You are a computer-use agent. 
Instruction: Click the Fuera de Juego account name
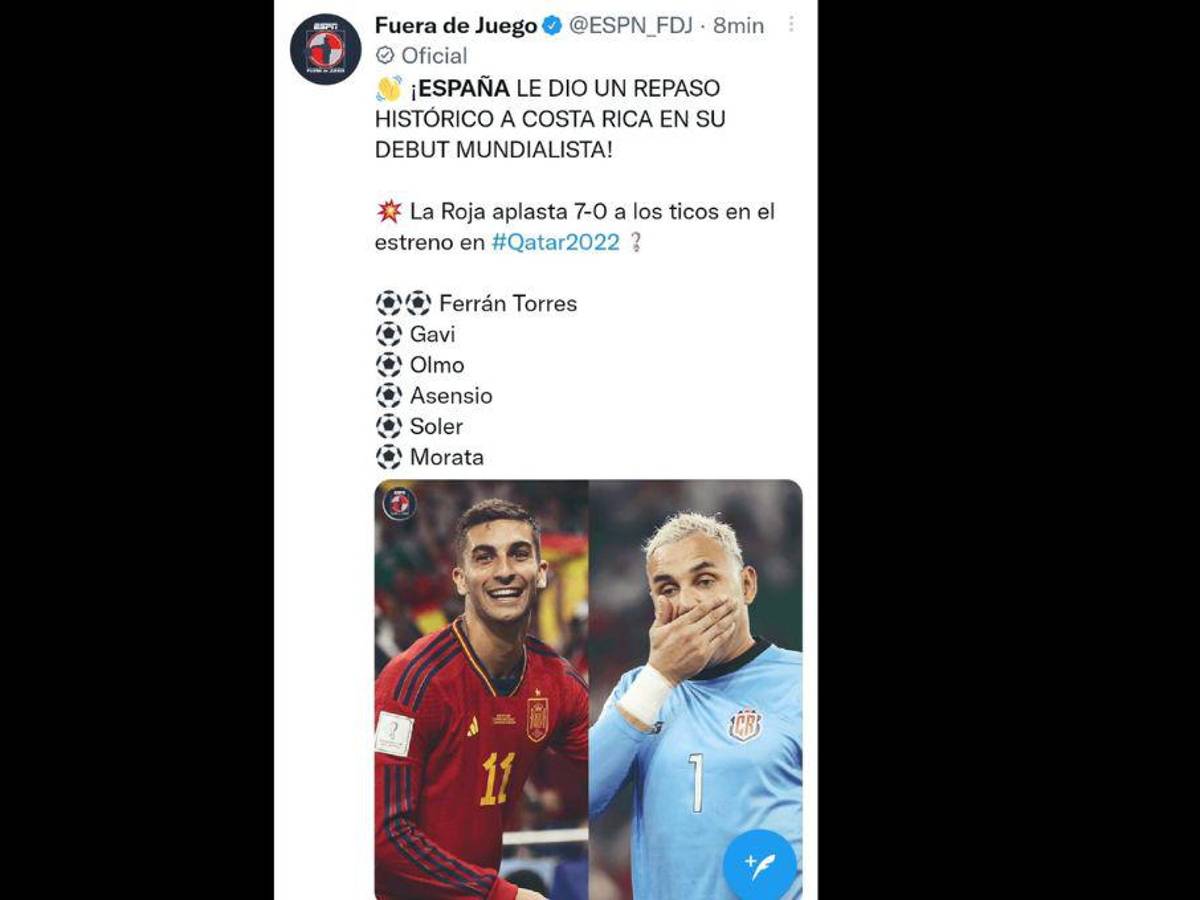[x=456, y=25]
